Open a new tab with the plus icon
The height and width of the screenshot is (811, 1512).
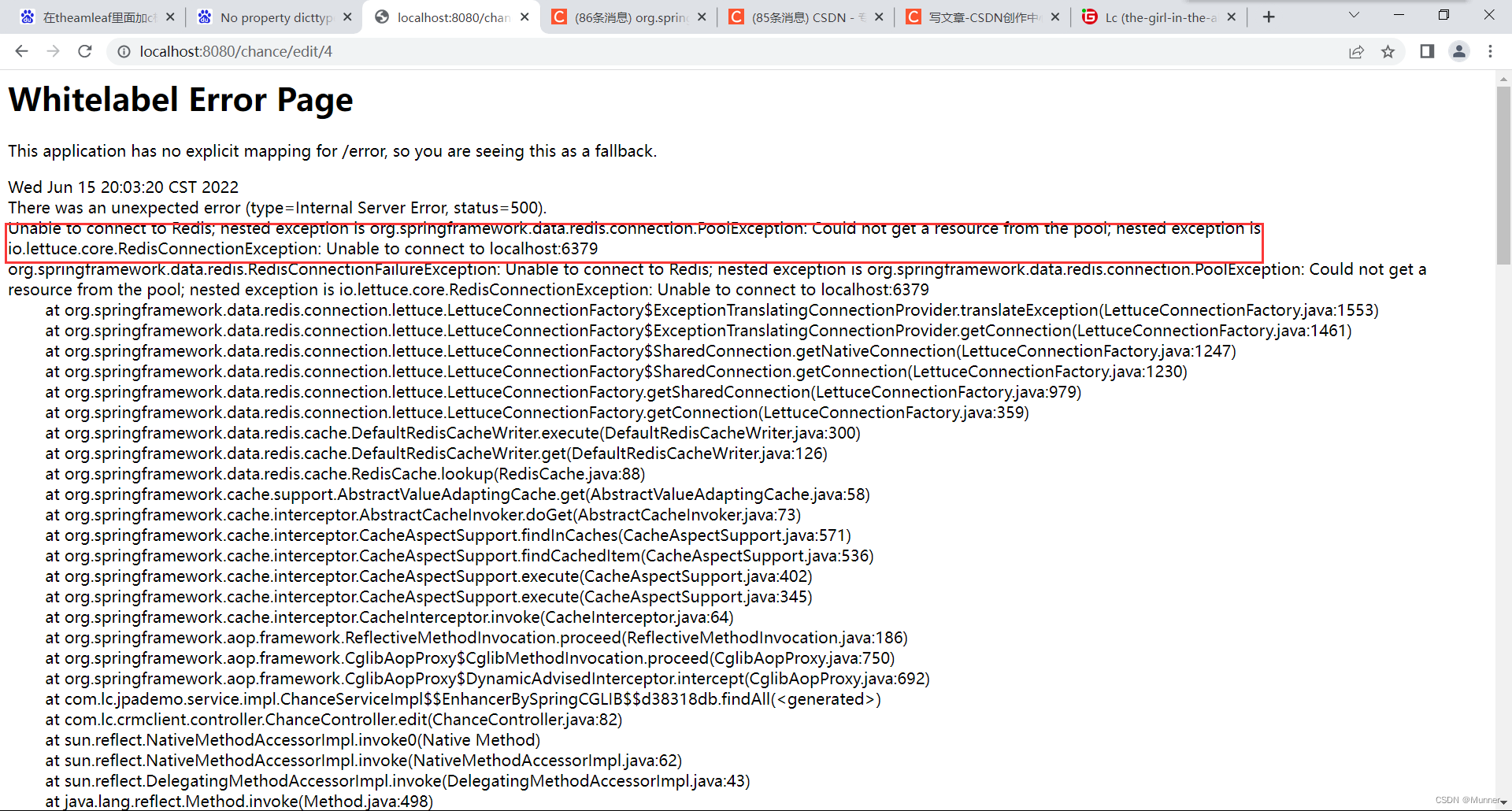tap(1268, 16)
